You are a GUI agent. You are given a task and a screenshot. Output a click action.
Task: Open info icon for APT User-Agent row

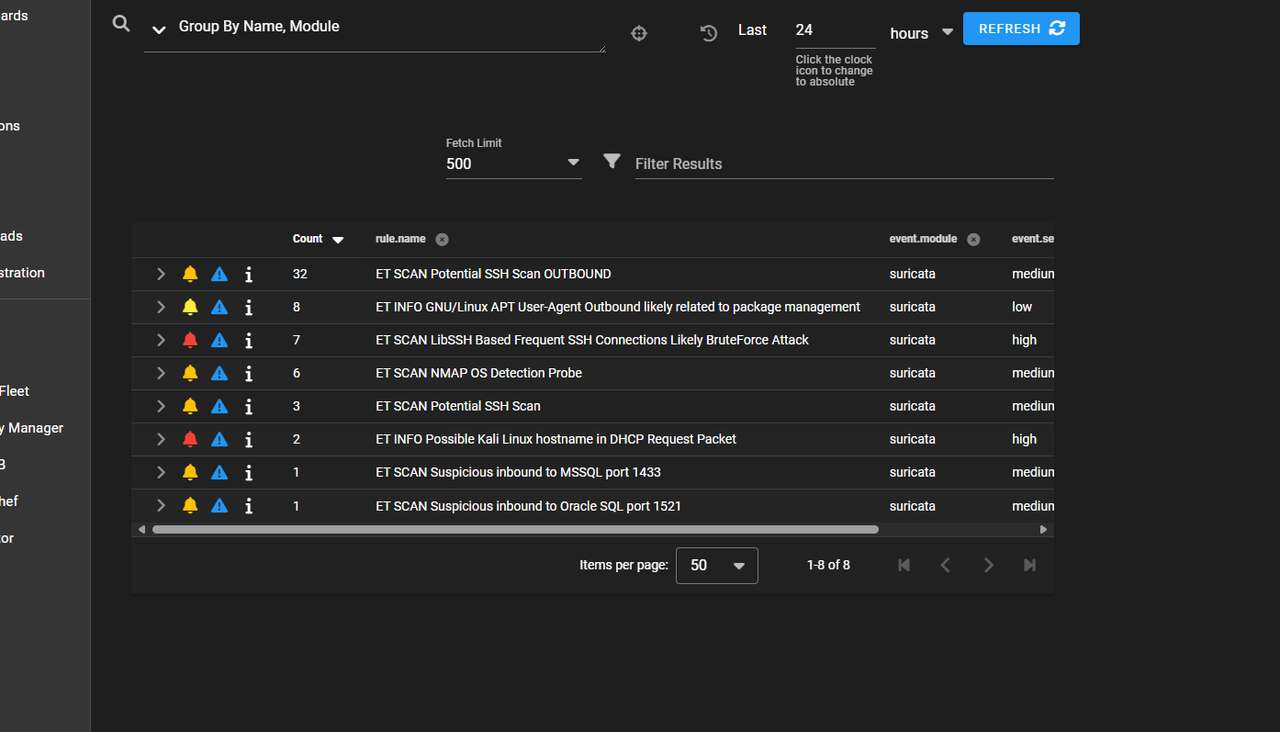[249, 307]
